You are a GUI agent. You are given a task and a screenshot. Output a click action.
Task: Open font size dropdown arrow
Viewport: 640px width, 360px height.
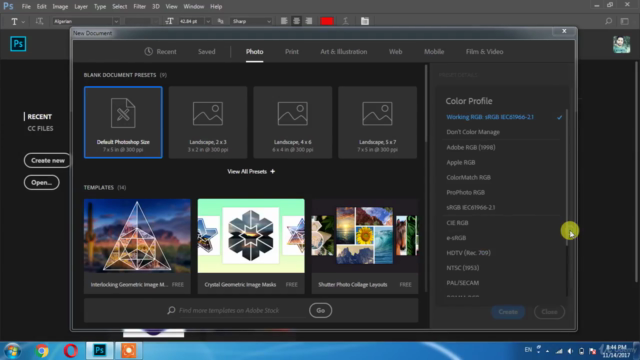(x=208, y=21)
